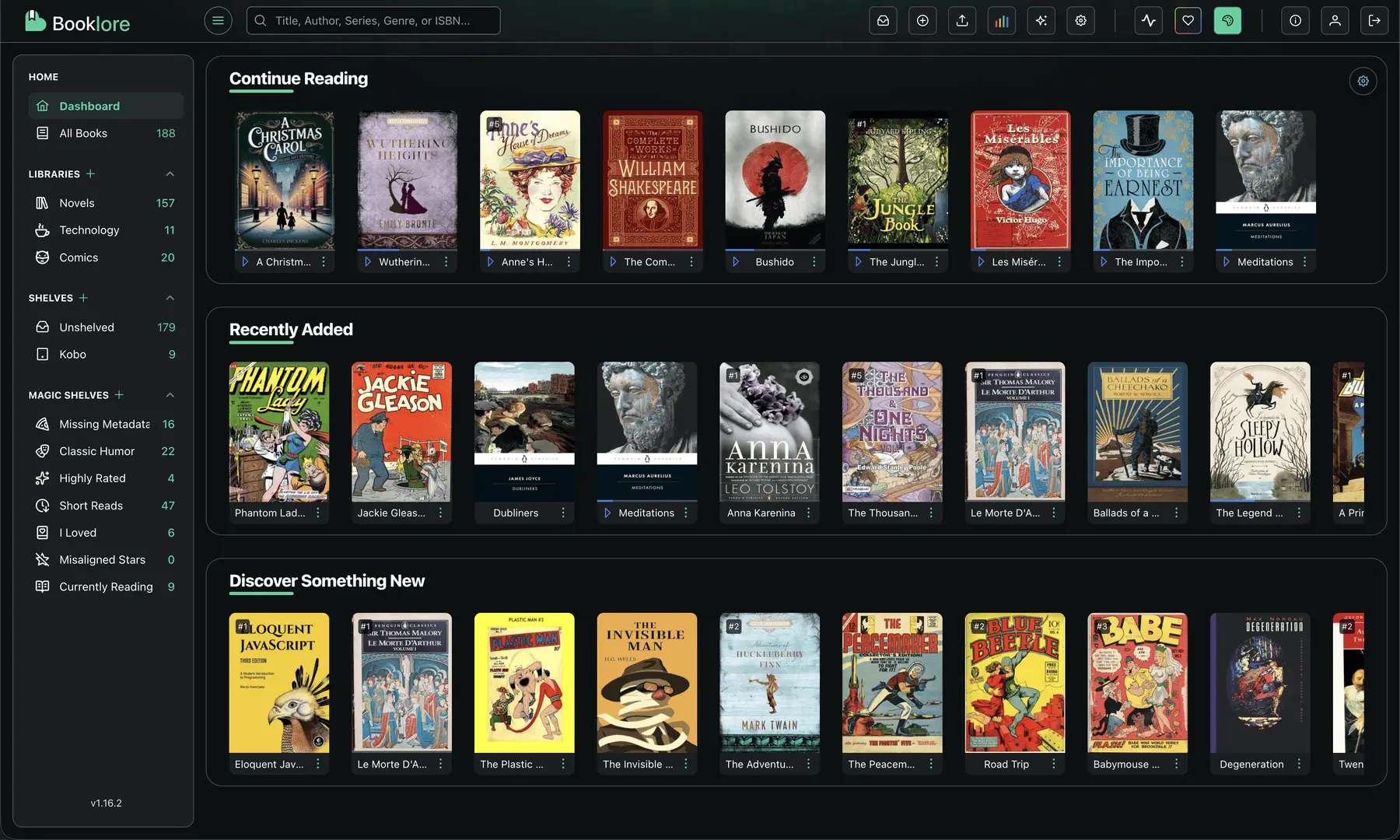Select All Books in sidebar
This screenshot has width=1400, height=840.
point(83,133)
